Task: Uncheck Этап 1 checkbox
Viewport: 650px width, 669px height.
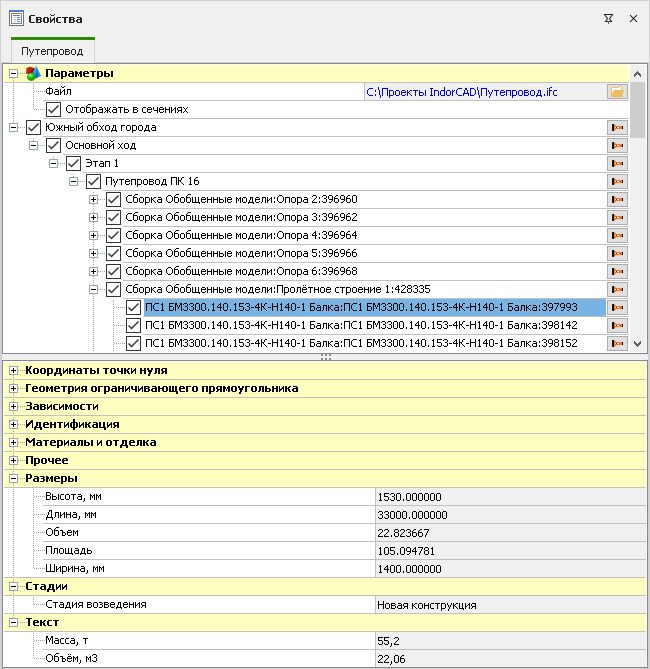Action: 73,163
